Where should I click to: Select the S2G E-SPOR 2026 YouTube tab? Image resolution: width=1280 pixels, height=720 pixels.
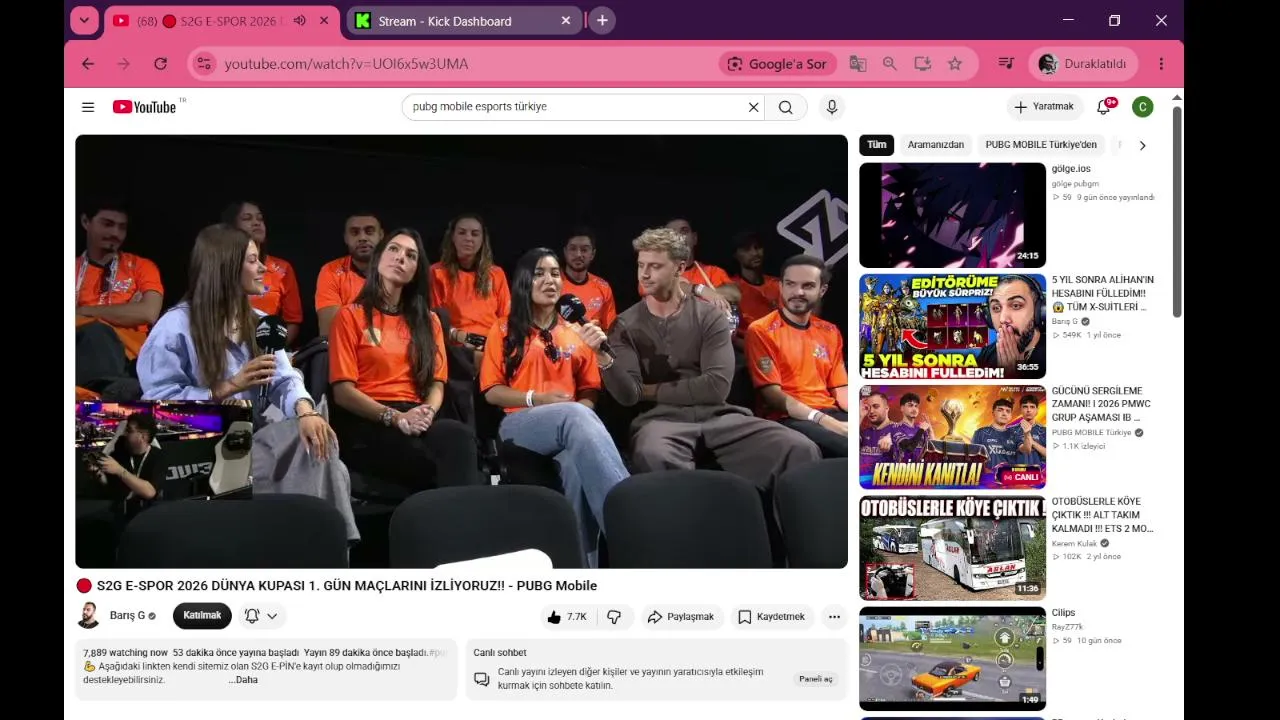[221, 21]
